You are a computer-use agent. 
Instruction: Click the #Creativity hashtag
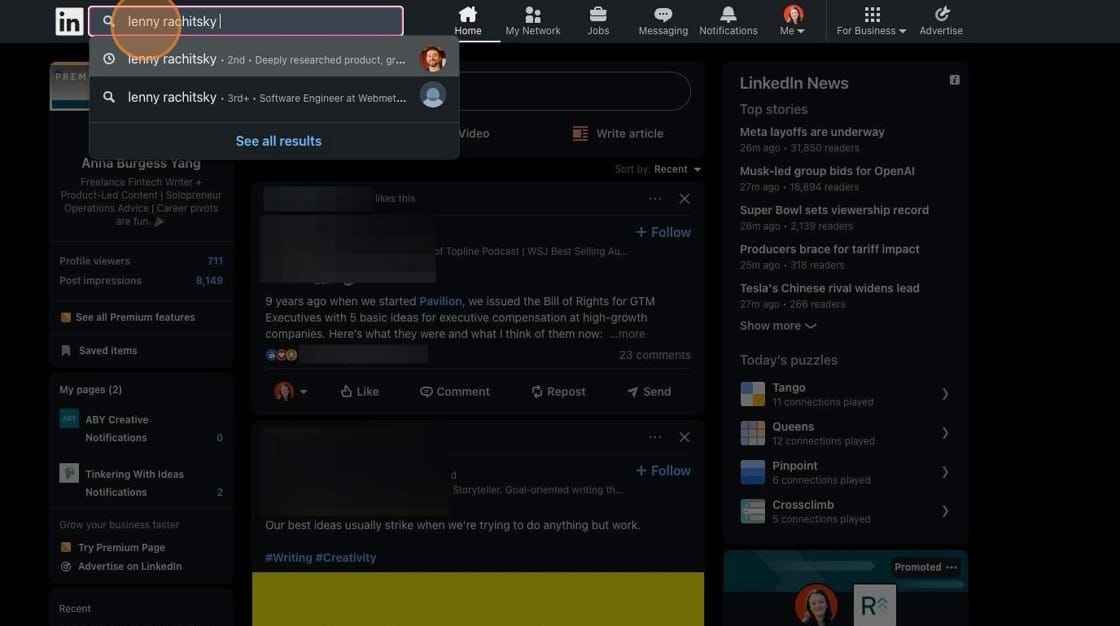click(346, 557)
